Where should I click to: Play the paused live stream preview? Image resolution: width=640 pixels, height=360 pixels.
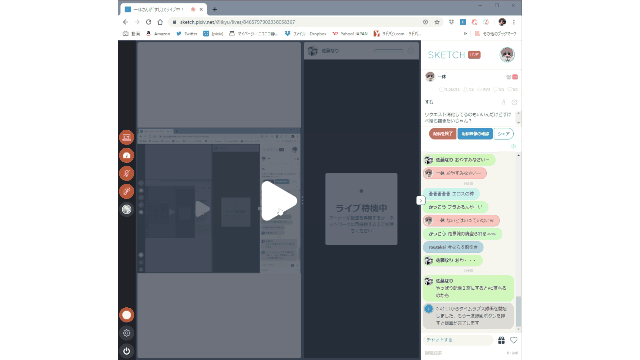[279, 201]
